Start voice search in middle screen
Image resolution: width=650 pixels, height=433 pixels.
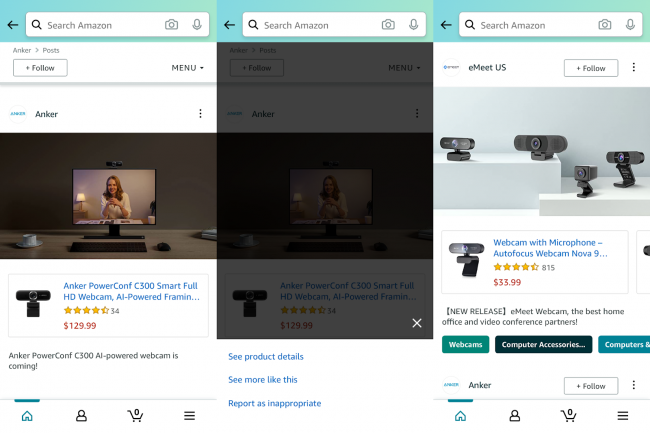(413, 25)
